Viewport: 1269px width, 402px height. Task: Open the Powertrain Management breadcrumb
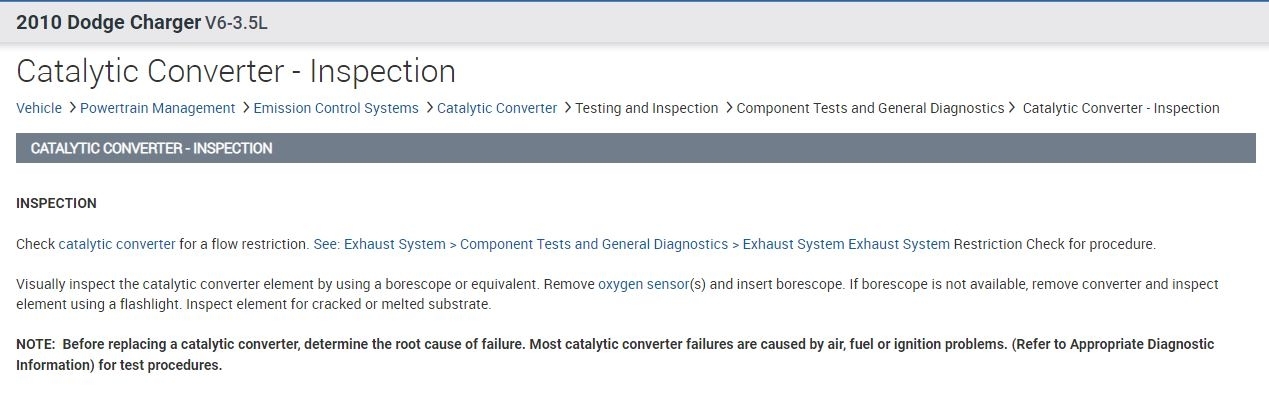(157, 108)
